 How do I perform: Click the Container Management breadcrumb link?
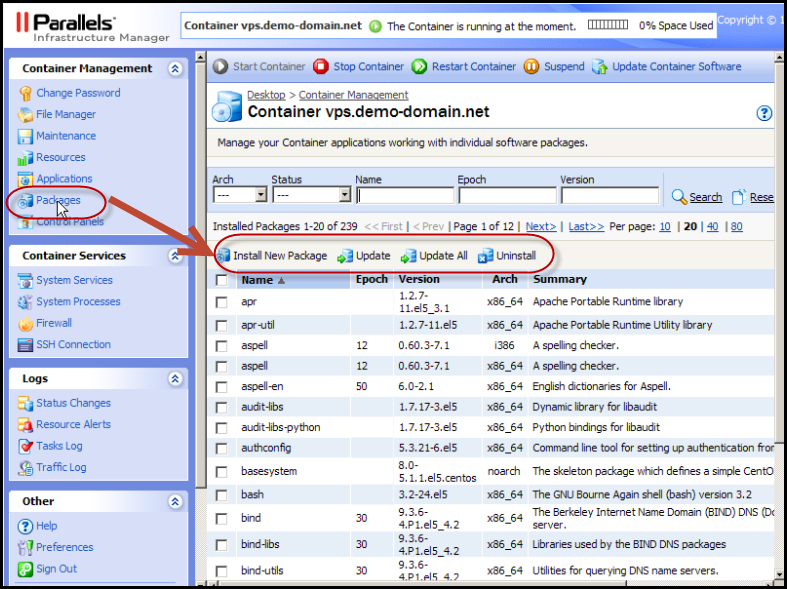[x=353, y=95]
